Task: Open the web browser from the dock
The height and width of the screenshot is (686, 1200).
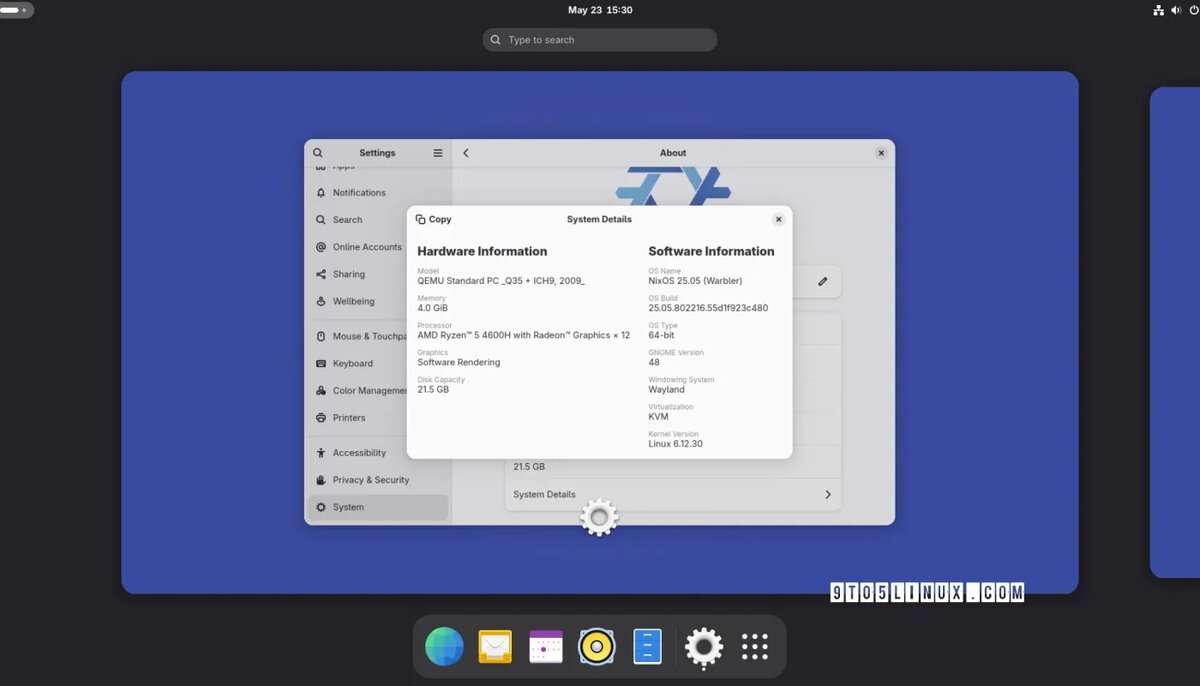Action: pos(444,646)
